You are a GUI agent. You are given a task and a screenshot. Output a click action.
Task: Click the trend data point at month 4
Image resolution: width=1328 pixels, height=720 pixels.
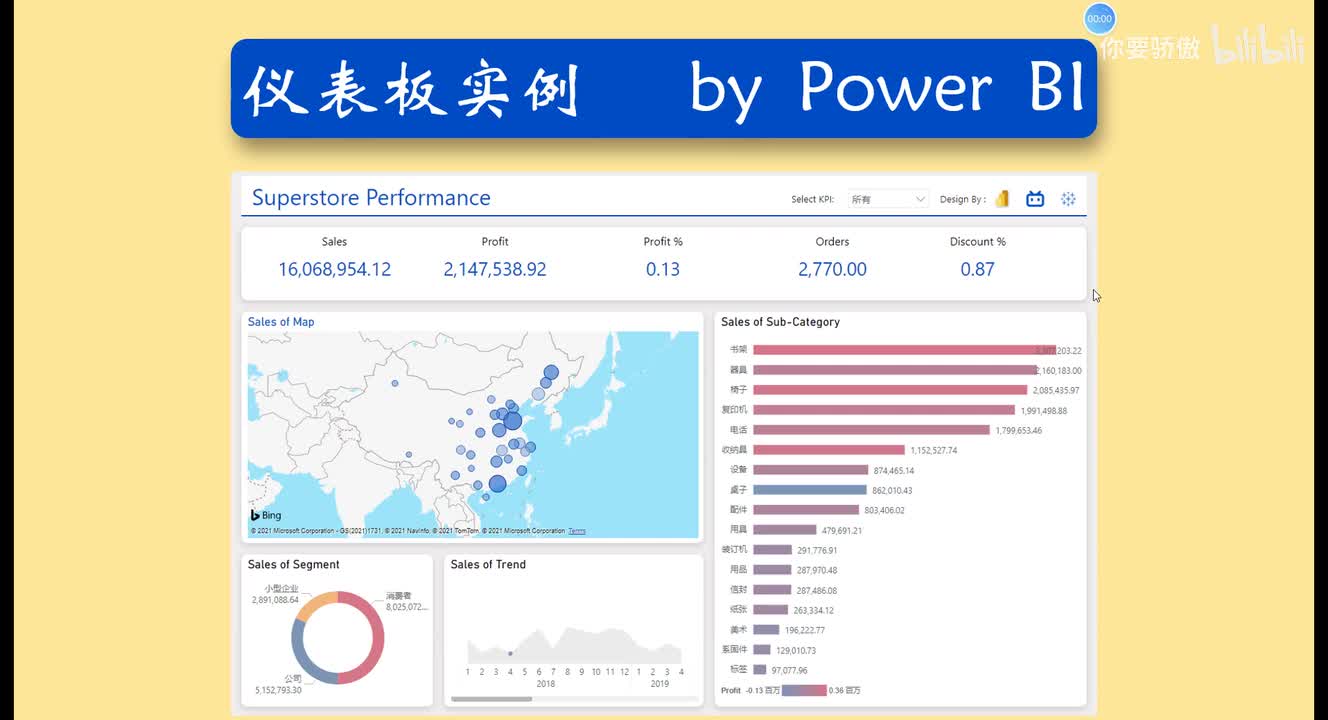[x=510, y=654]
